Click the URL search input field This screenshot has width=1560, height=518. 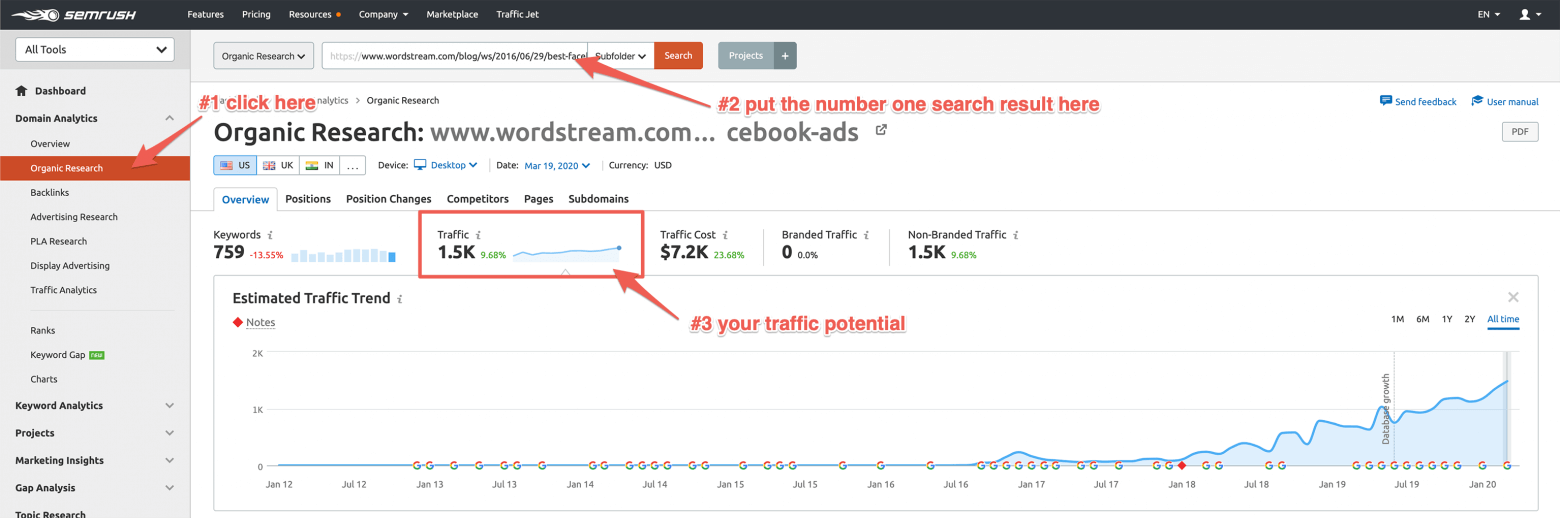(455, 56)
